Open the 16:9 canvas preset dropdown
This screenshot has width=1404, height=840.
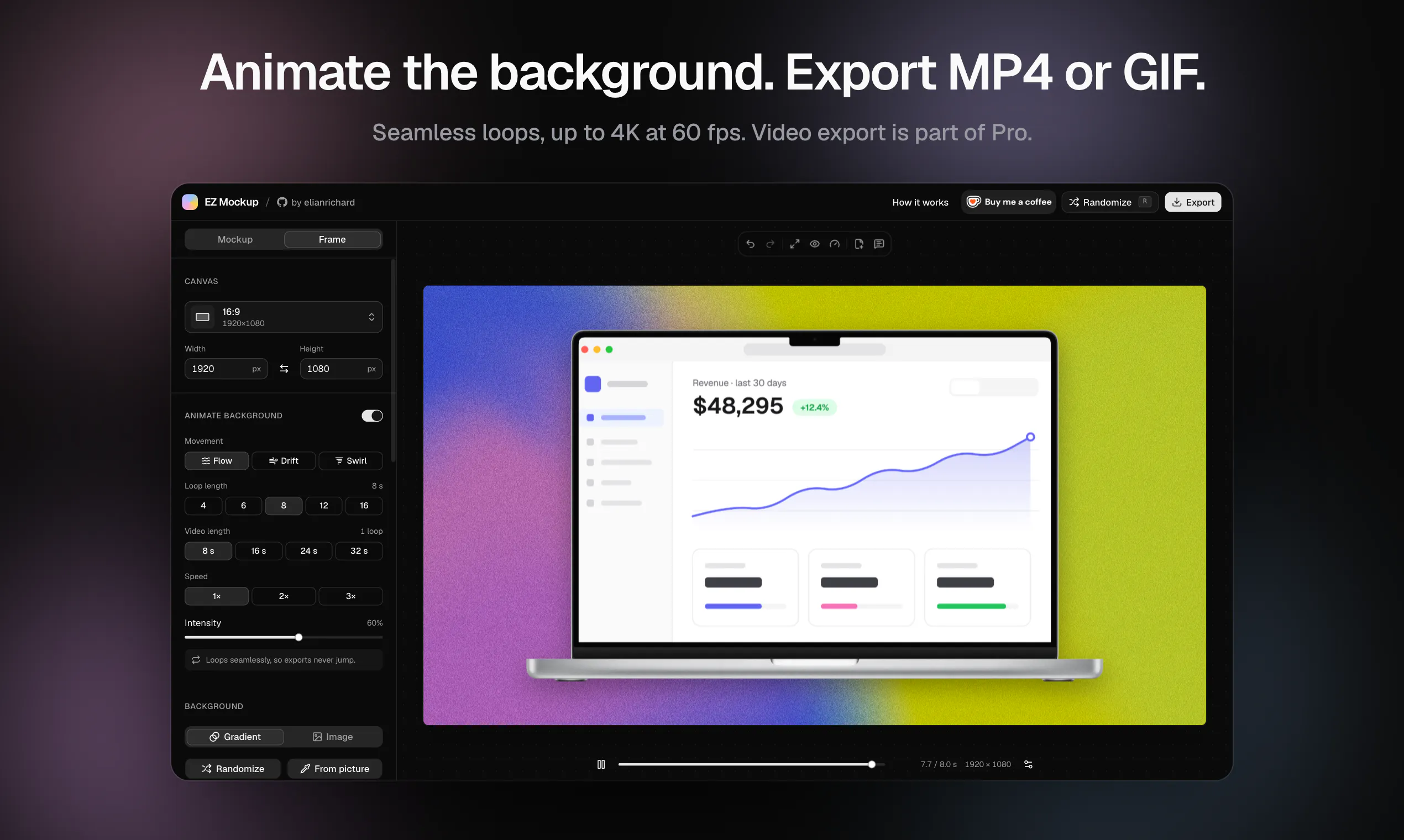click(284, 317)
